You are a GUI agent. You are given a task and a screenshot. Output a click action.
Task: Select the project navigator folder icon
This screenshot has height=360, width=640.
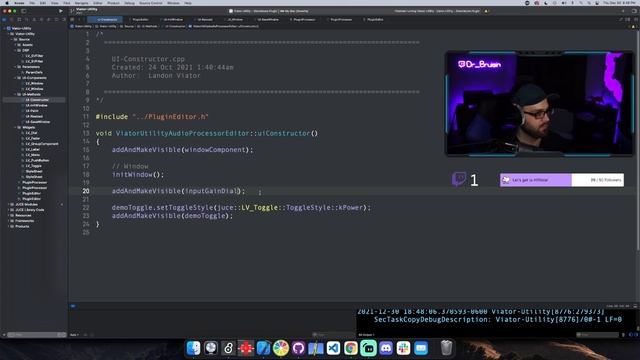pyautogui.click(x=4, y=19)
